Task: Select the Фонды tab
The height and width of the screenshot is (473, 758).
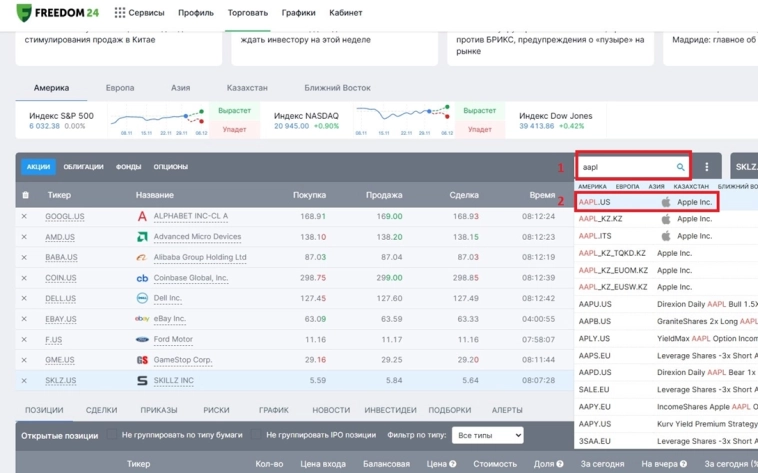Action: [x=129, y=167]
